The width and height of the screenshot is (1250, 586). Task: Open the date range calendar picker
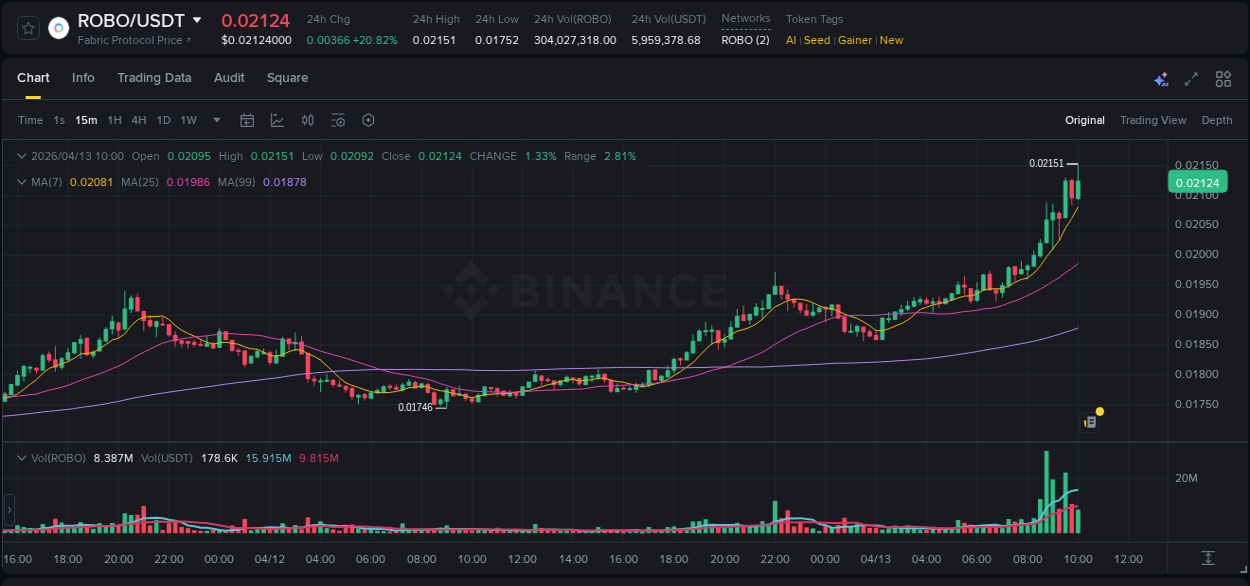click(247, 120)
